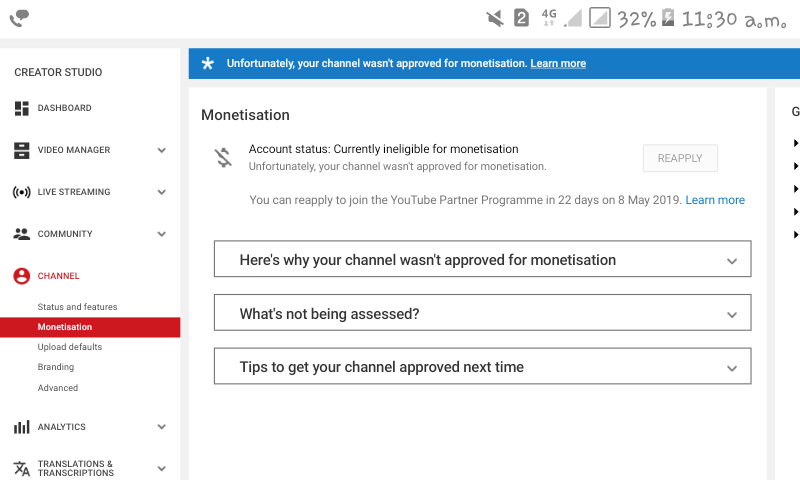Open the first triangle arrow in right panel

(795, 143)
